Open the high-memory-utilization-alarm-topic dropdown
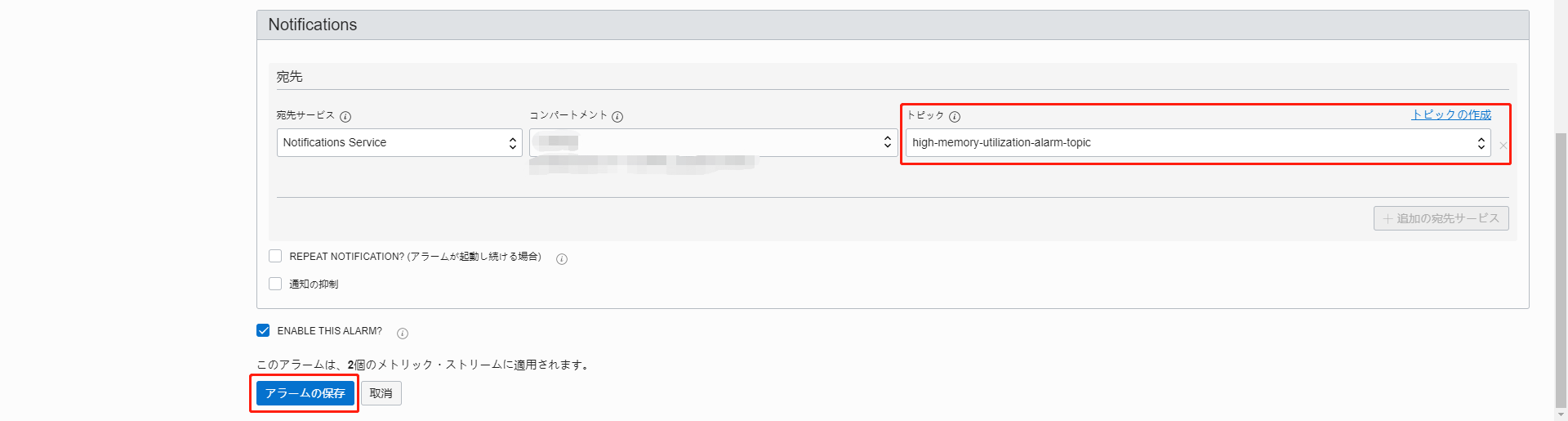1568x421 pixels. [x=1197, y=143]
